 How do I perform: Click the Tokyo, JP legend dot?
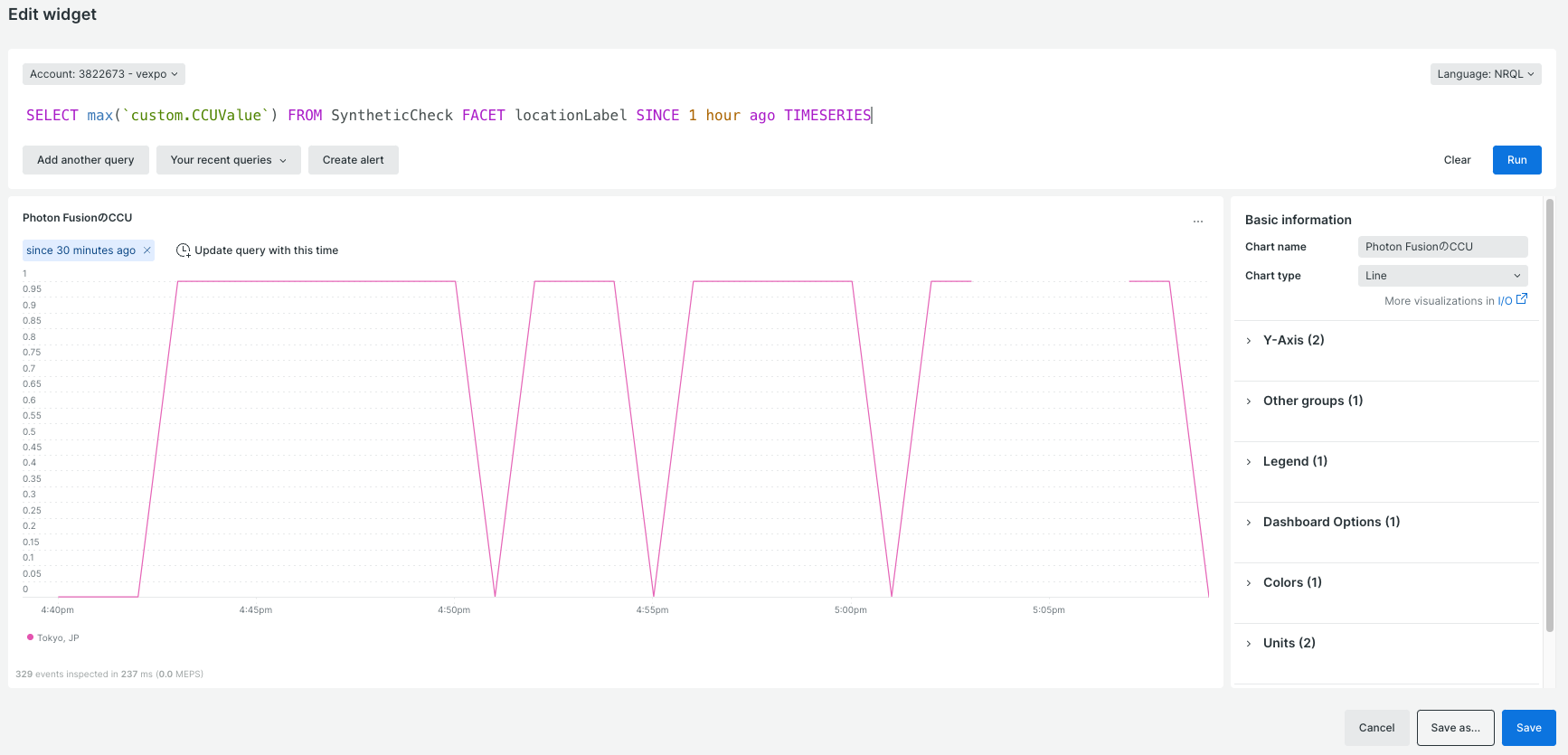(30, 637)
